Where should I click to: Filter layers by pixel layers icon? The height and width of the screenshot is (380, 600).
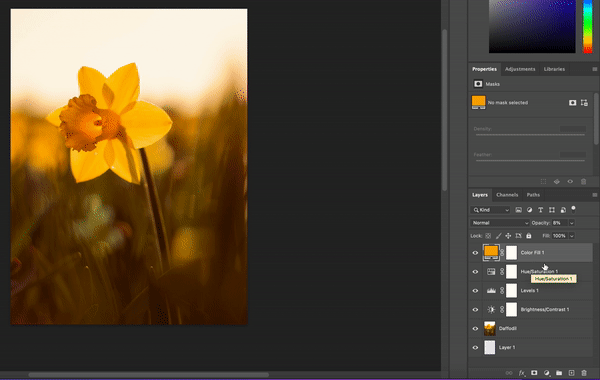point(518,210)
